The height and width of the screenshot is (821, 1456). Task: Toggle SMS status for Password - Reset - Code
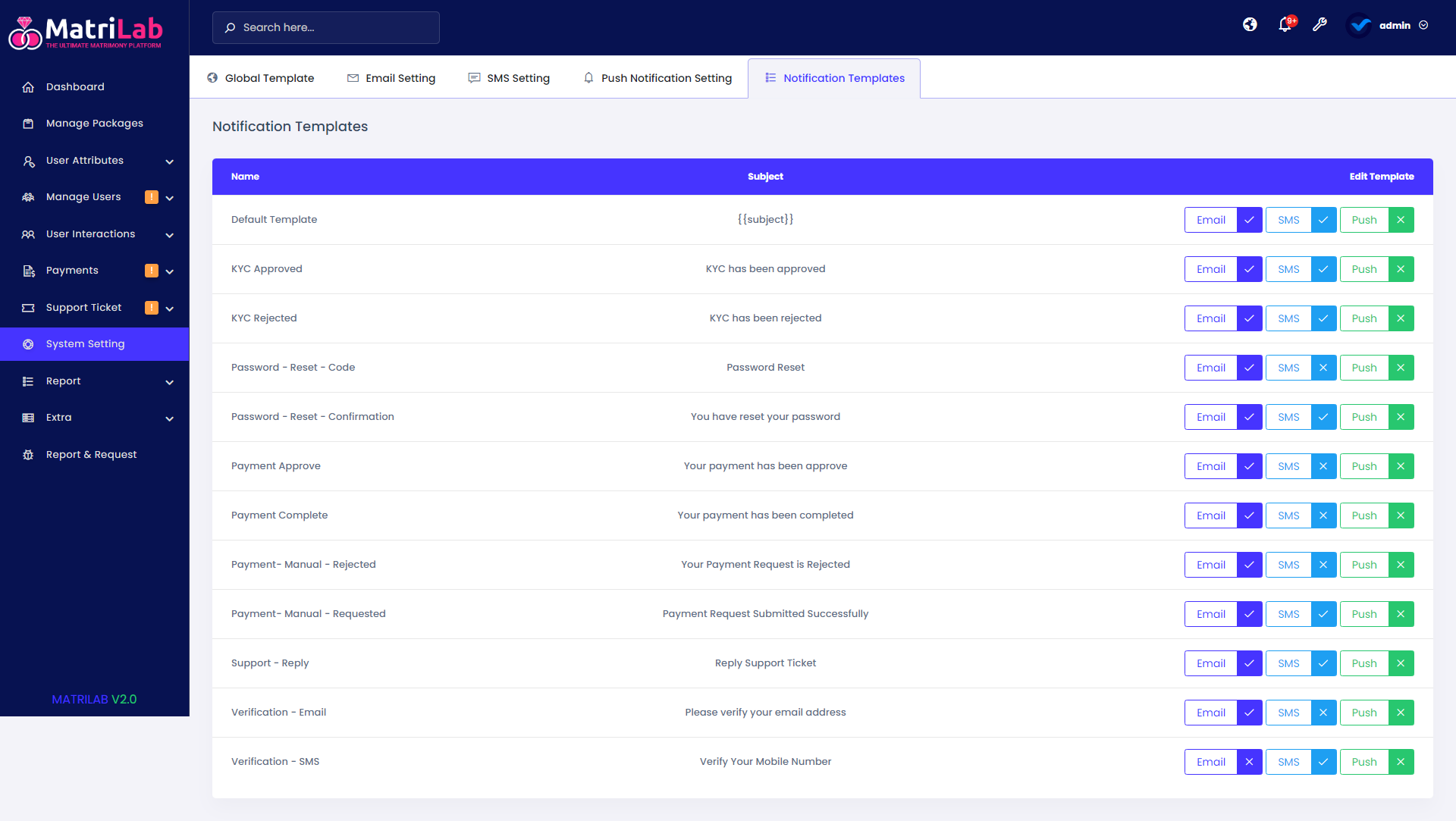[x=1323, y=368]
